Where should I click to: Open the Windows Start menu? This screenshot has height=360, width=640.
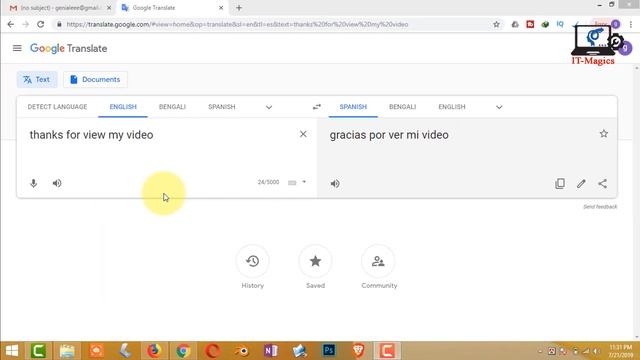pyautogui.click(x=12, y=351)
